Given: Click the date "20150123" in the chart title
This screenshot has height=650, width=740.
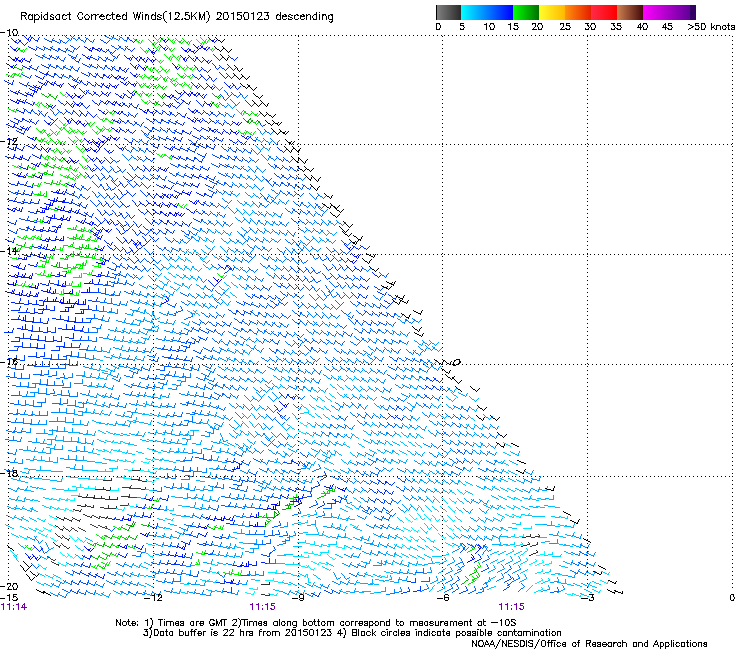Looking at the screenshot, I should pyautogui.click(x=243, y=17).
